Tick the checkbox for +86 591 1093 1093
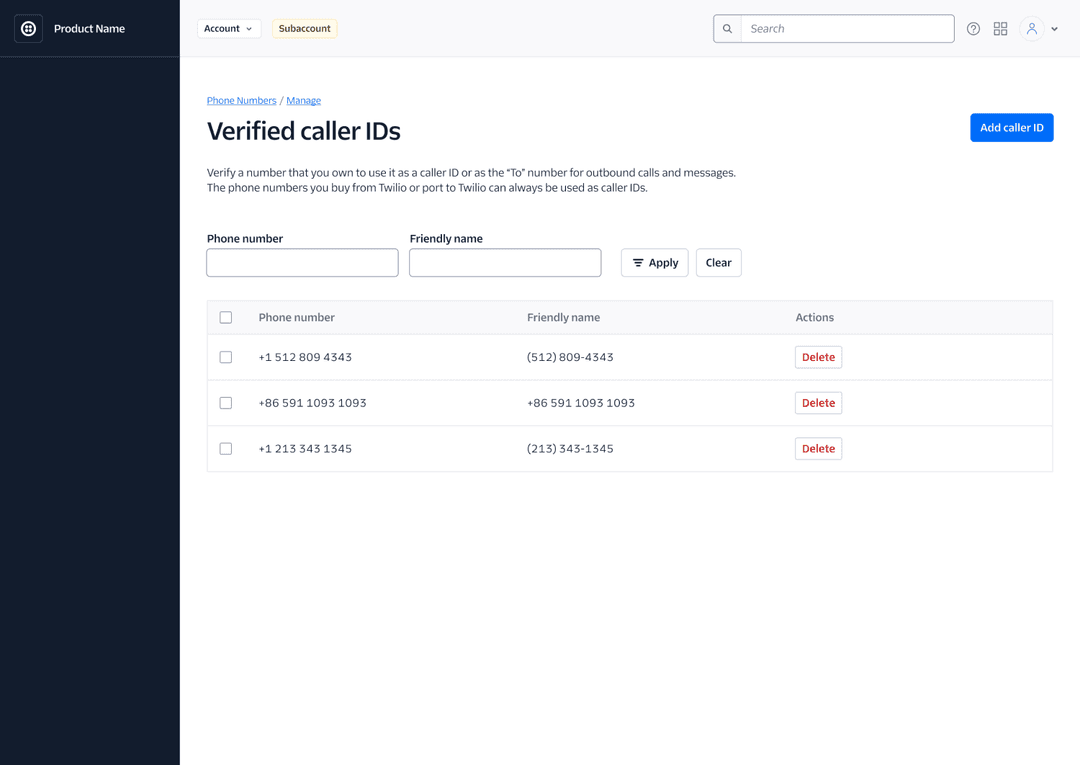 pyautogui.click(x=226, y=403)
